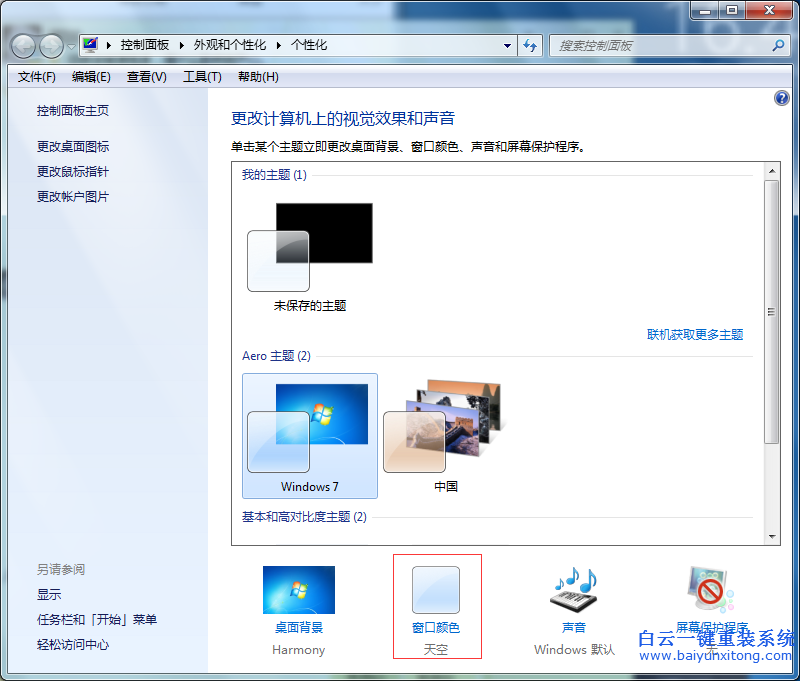Click the search magnifier icon
Viewport: 800px width, 681px height.
pyautogui.click(x=777, y=45)
